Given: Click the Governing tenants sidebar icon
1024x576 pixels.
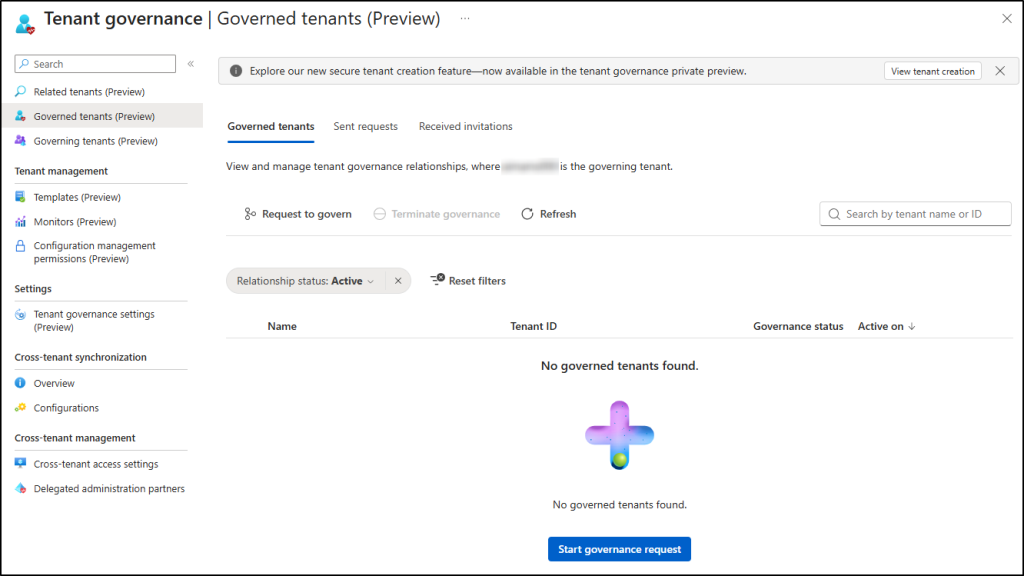Looking at the screenshot, I should coord(21,141).
